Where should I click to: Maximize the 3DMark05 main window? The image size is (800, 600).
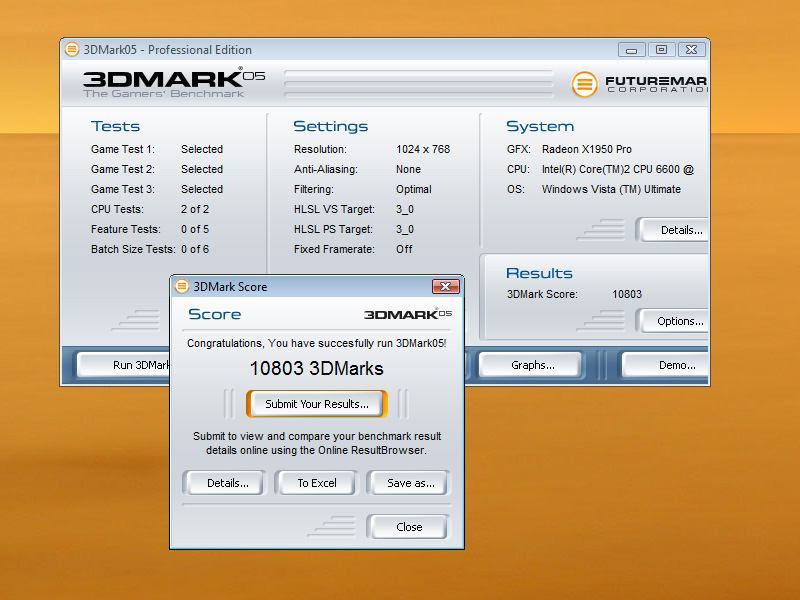661,49
